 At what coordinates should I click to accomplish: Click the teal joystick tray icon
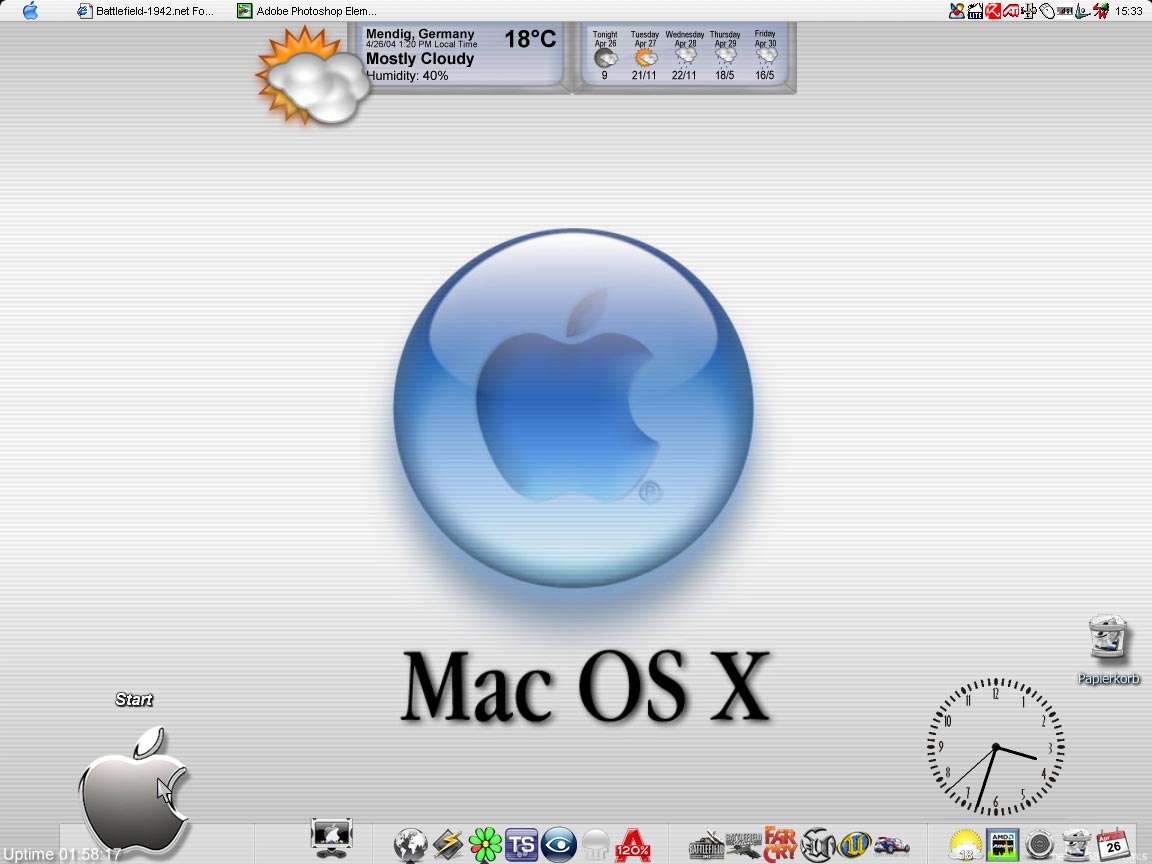(x=1083, y=11)
